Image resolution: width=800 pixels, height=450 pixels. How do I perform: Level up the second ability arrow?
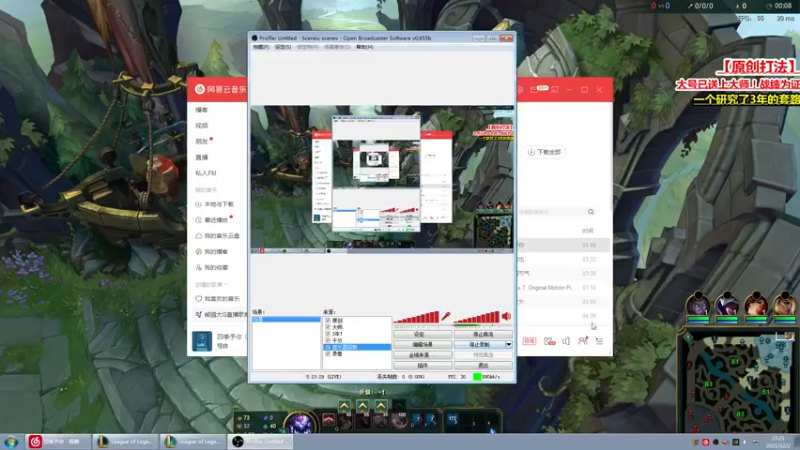point(363,406)
